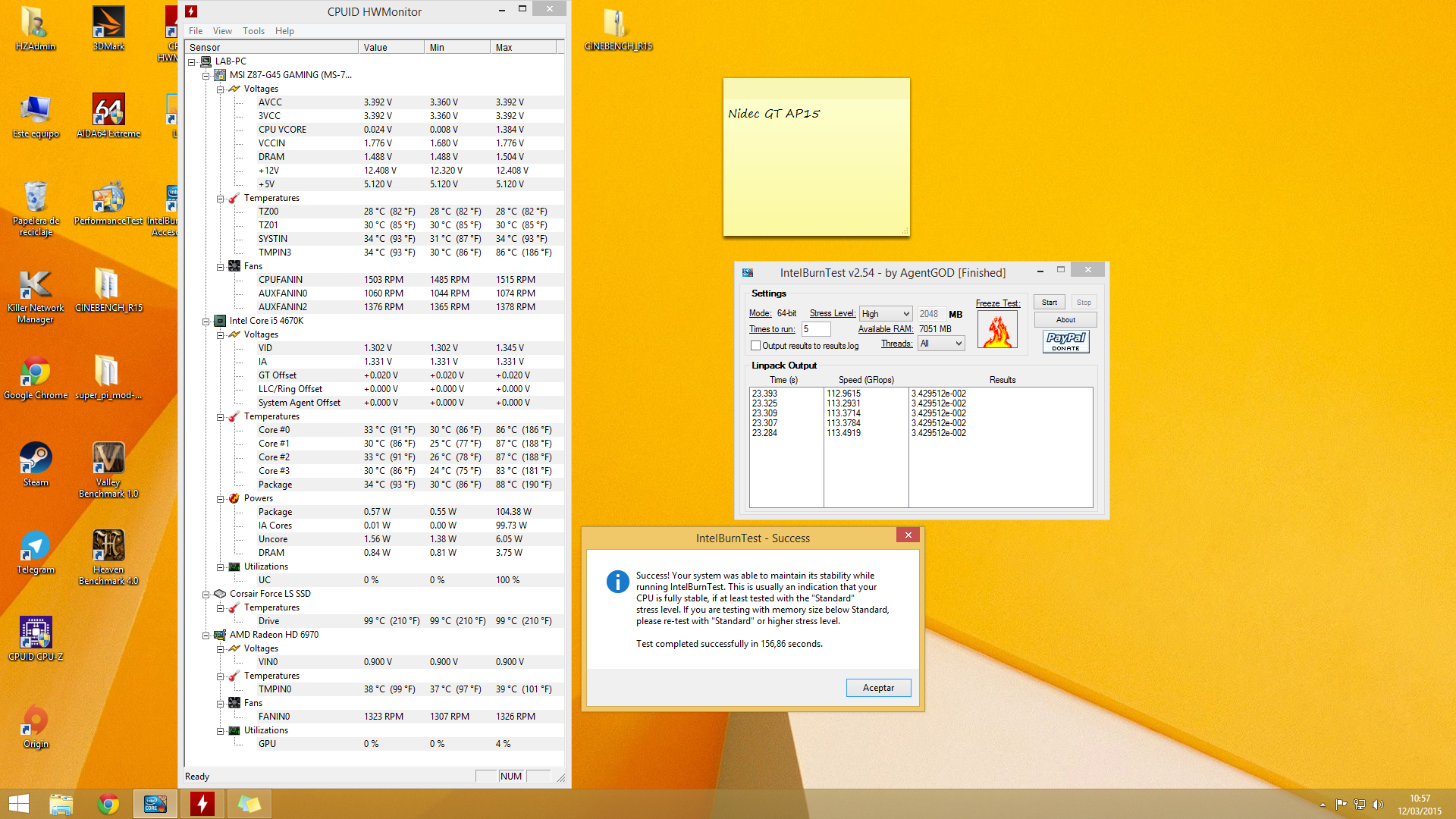Click the Sensor column header
The image size is (1456, 819).
[271, 47]
